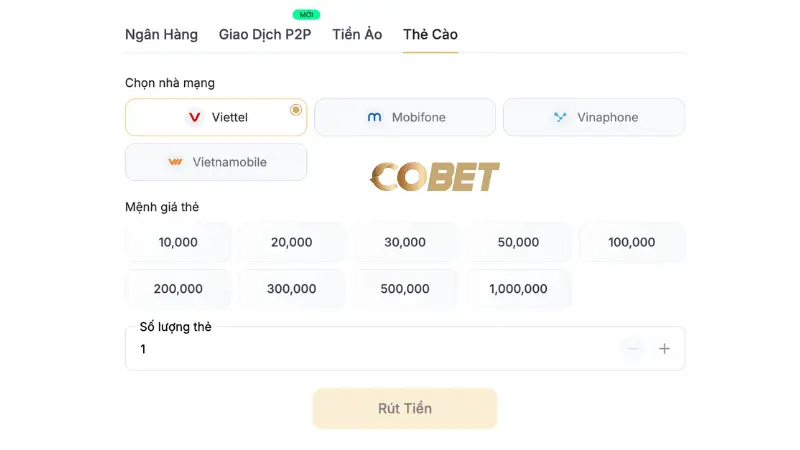The height and width of the screenshot is (450, 800).
Task: Click the Vinaphone logo icon
Action: coord(560,117)
